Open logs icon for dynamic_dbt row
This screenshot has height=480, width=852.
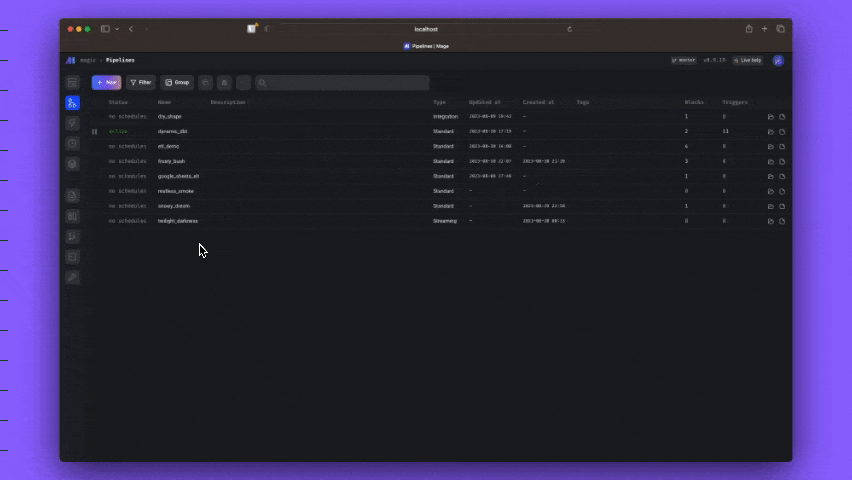(x=782, y=132)
